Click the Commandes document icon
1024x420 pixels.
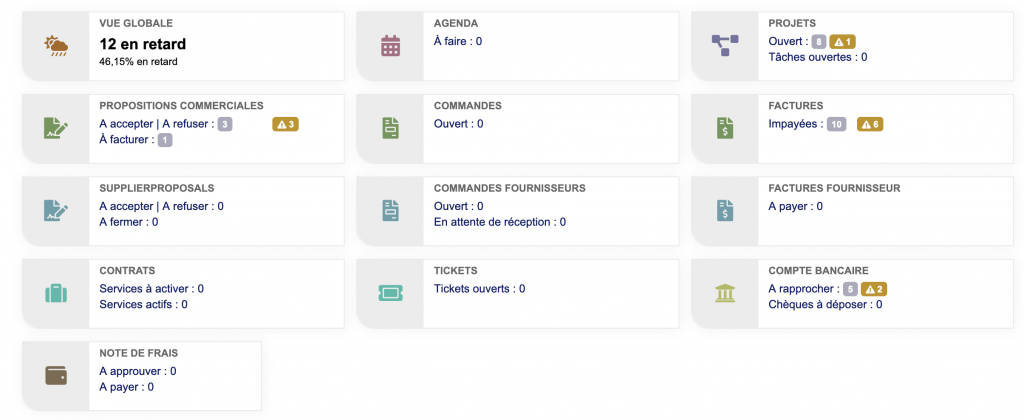pos(391,127)
